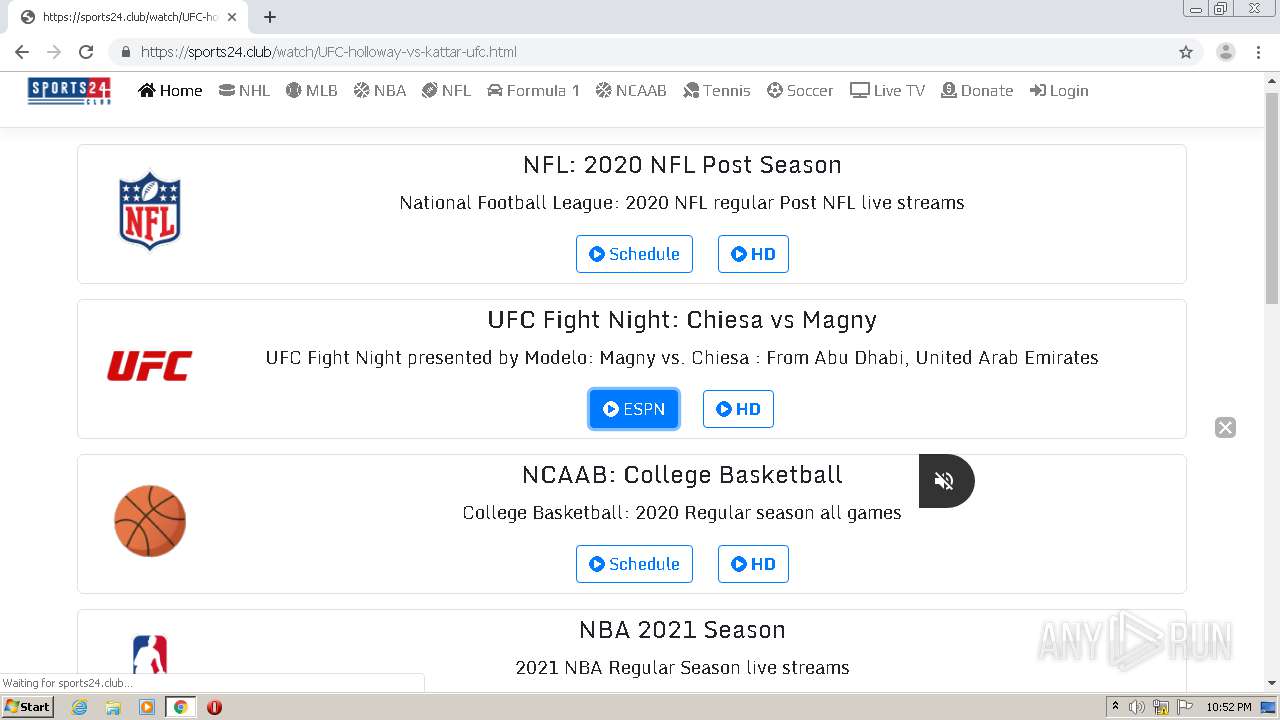
Task: Open the Login page
Action: (x=1059, y=90)
